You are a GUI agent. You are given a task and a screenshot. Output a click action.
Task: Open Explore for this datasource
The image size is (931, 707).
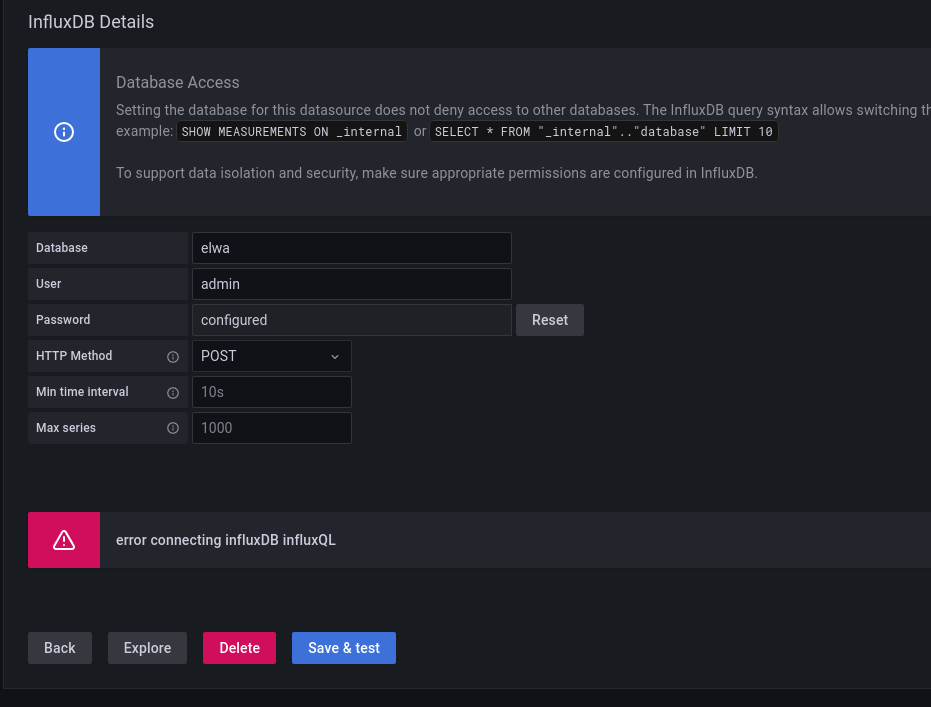[147, 648]
